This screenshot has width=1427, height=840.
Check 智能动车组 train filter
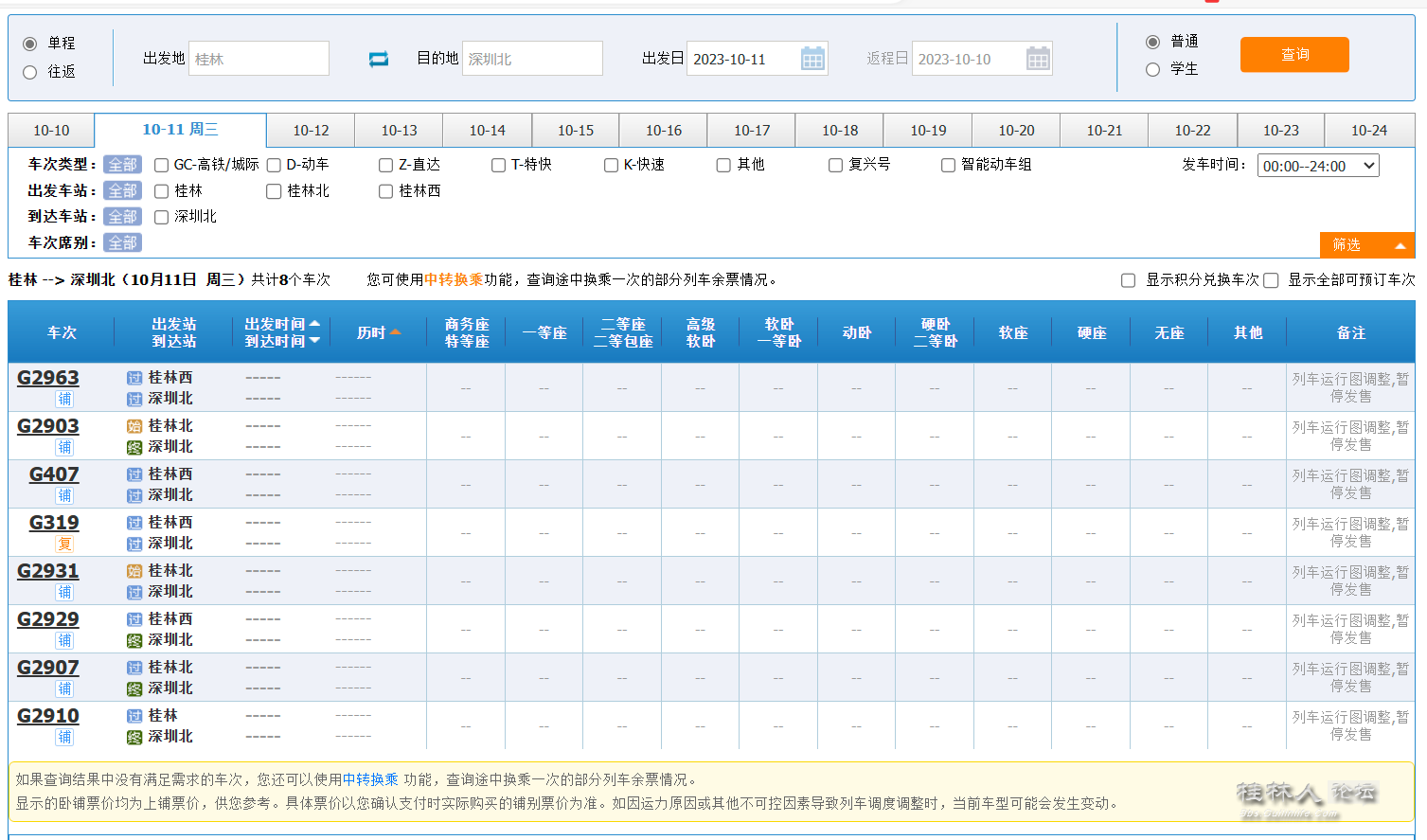pyautogui.click(x=948, y=165)
